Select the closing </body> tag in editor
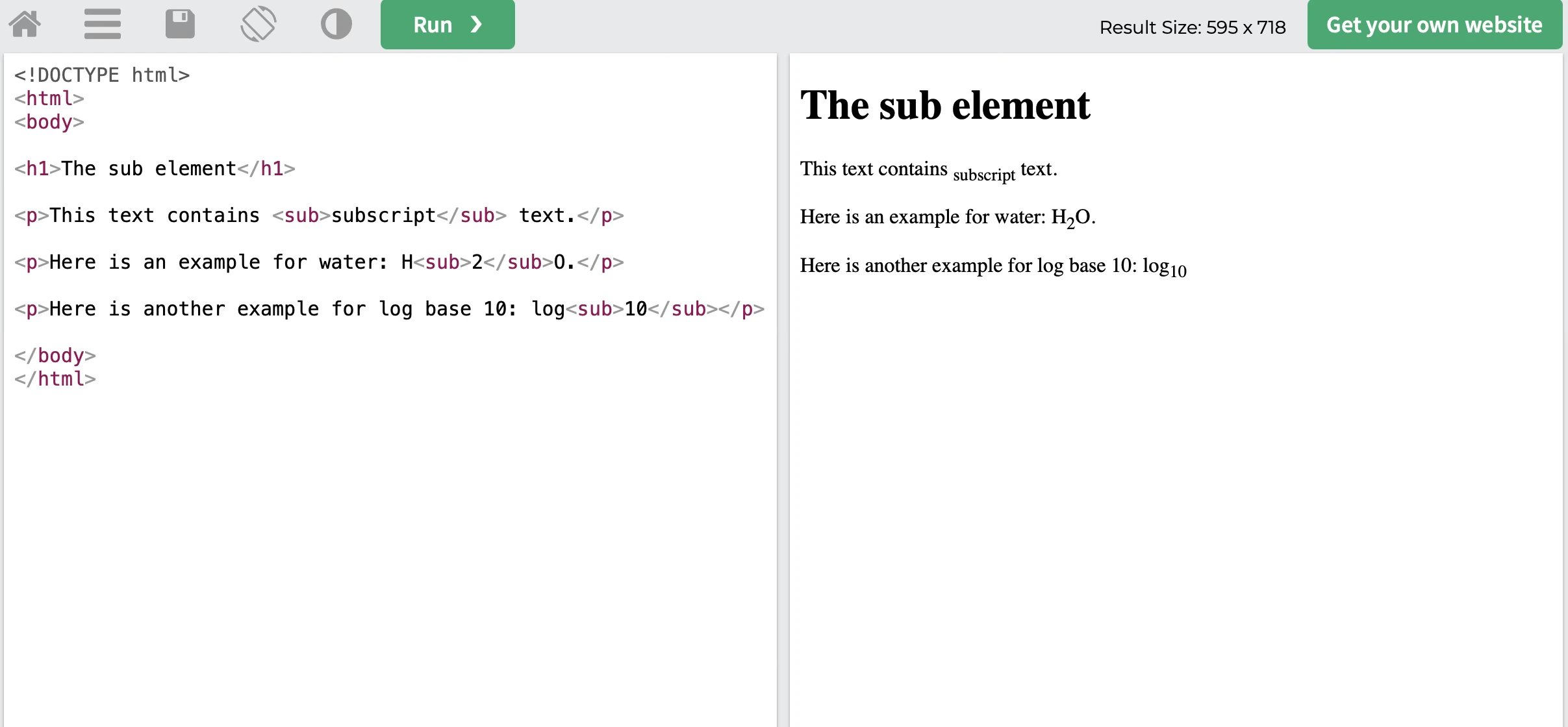Image resolution: width=1568 pixels, height=727 pixels. (x=55, y=356)
